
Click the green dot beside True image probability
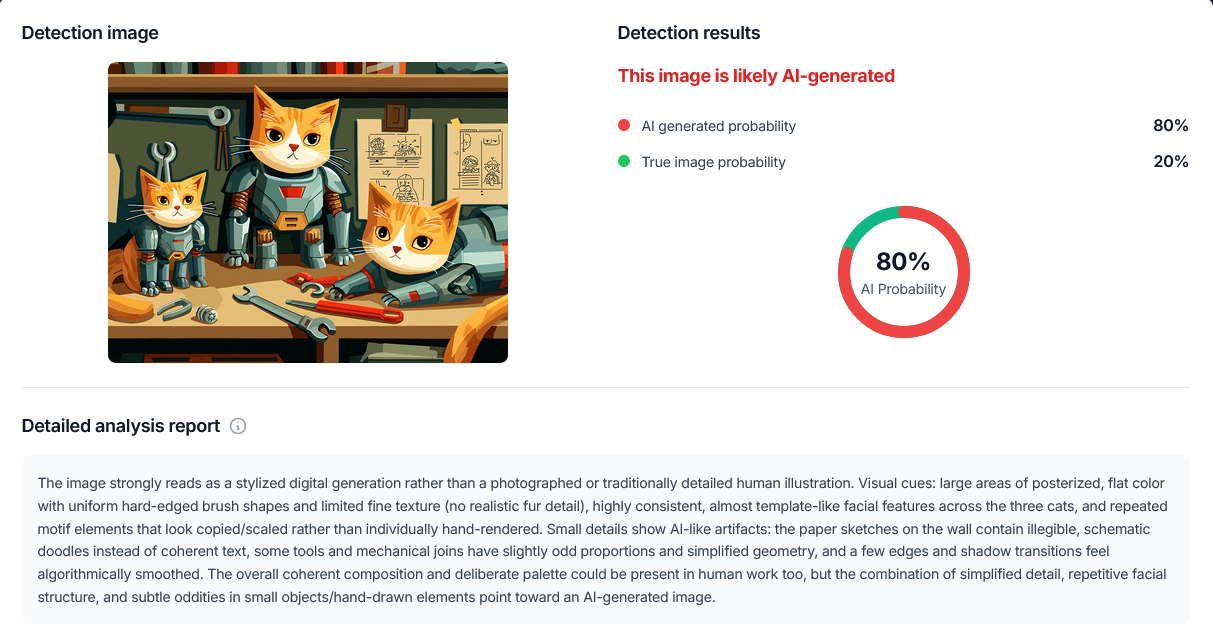624,162
